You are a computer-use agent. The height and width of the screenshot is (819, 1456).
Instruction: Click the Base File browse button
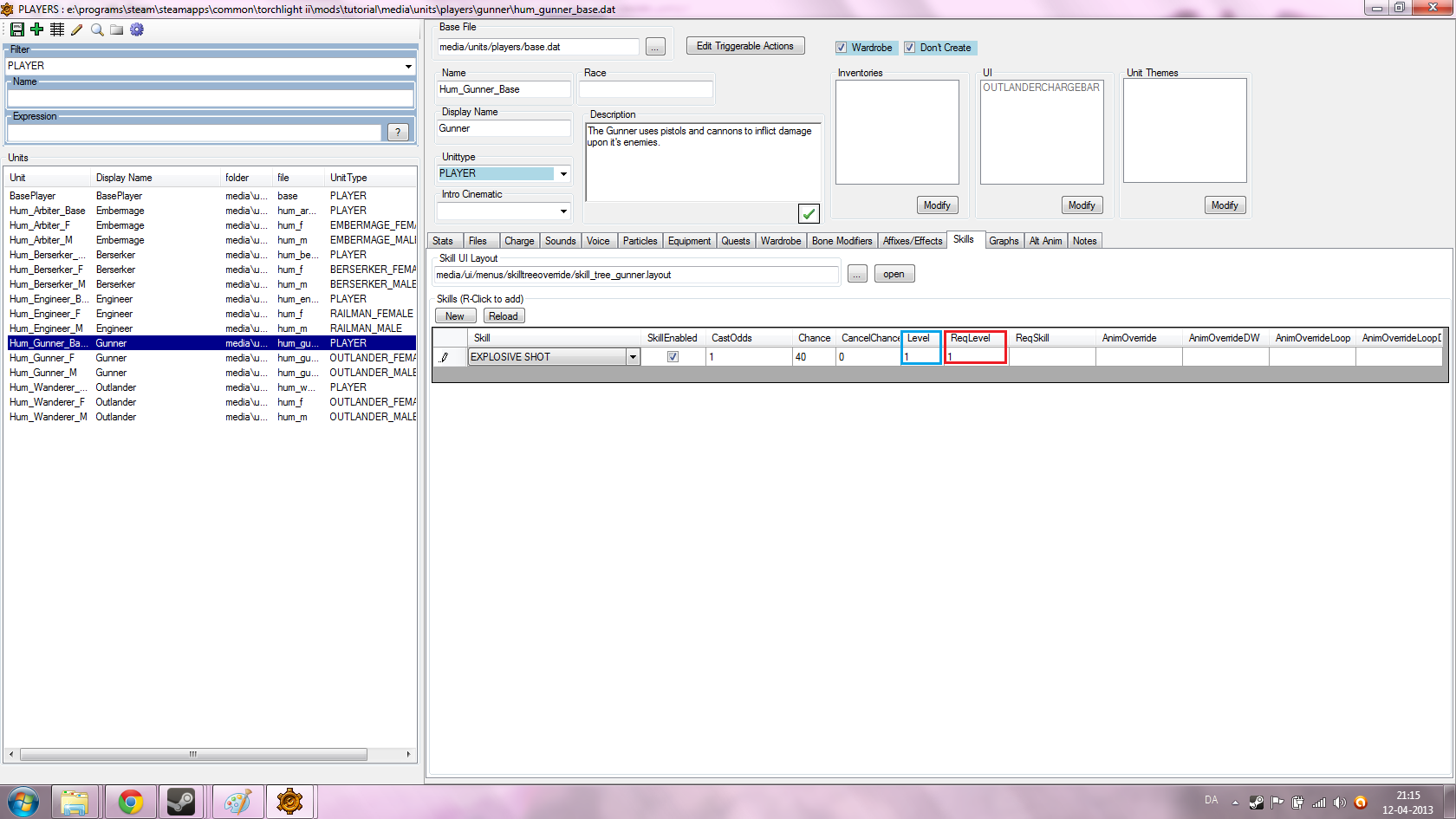656,47
